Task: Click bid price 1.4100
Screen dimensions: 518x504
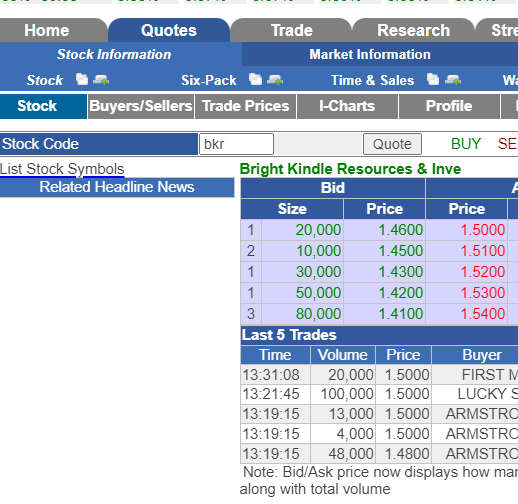Action: pos(401,314)
